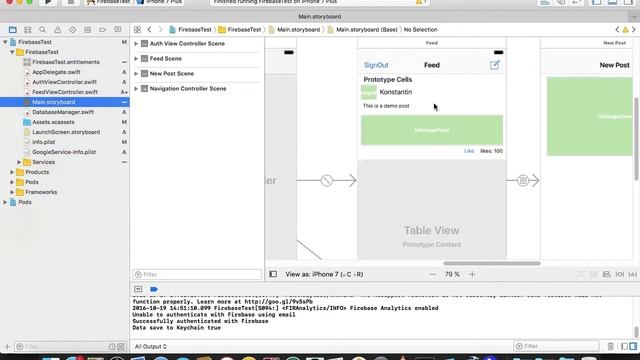640x360 pixels.
Task: Open GoogleService-Info.plist
Action: tap(64, 152)
